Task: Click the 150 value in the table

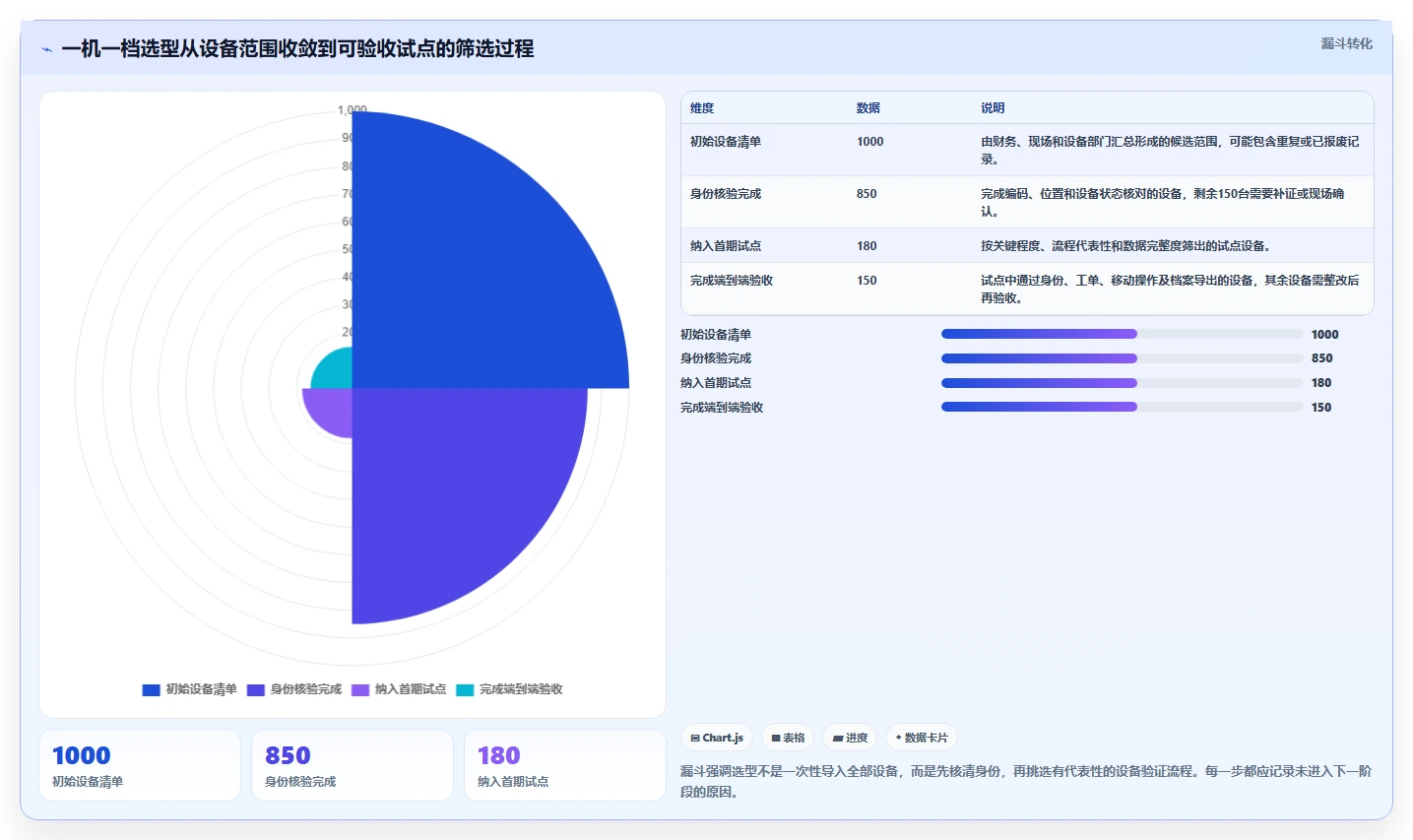Action: tap(867, 281)
